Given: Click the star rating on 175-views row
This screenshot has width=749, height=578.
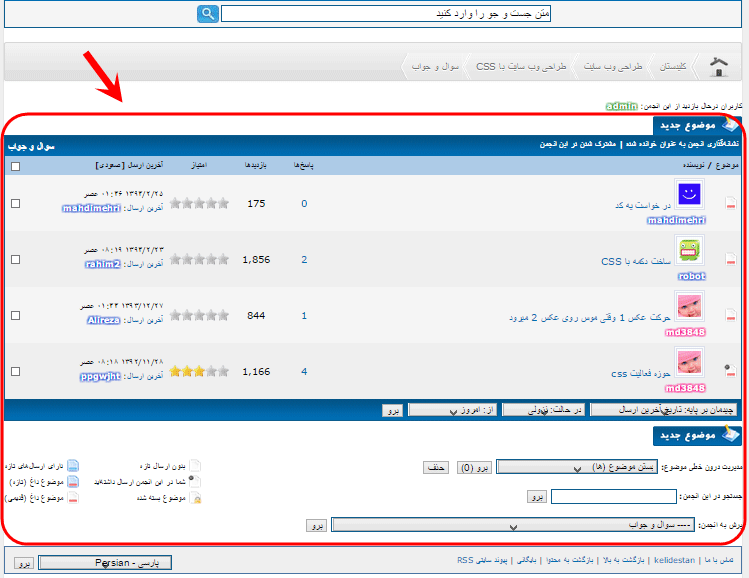Looking at the screenshot, I should click(199, 203).
